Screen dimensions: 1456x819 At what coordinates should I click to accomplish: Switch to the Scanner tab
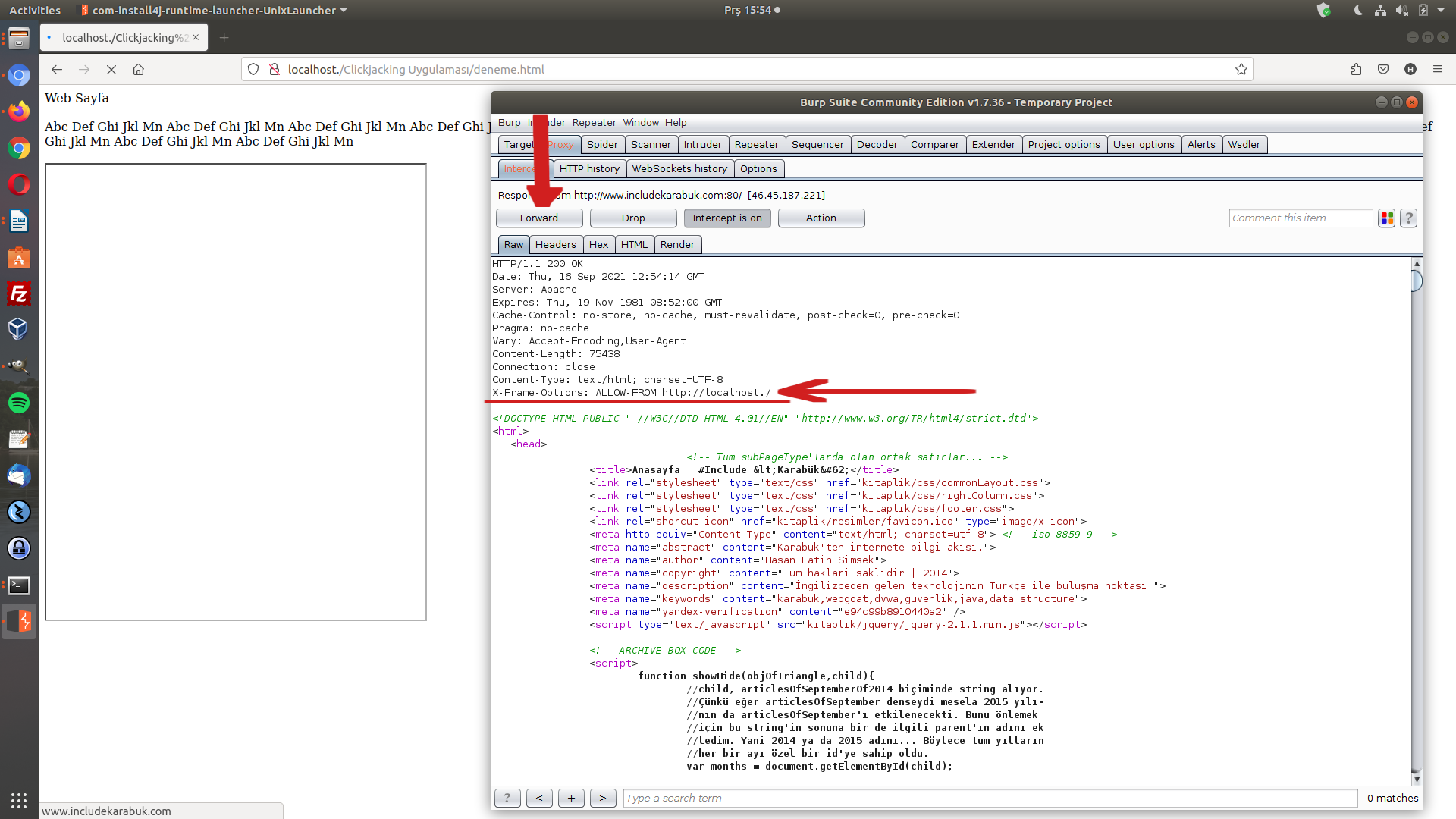(x=651, y=145)
